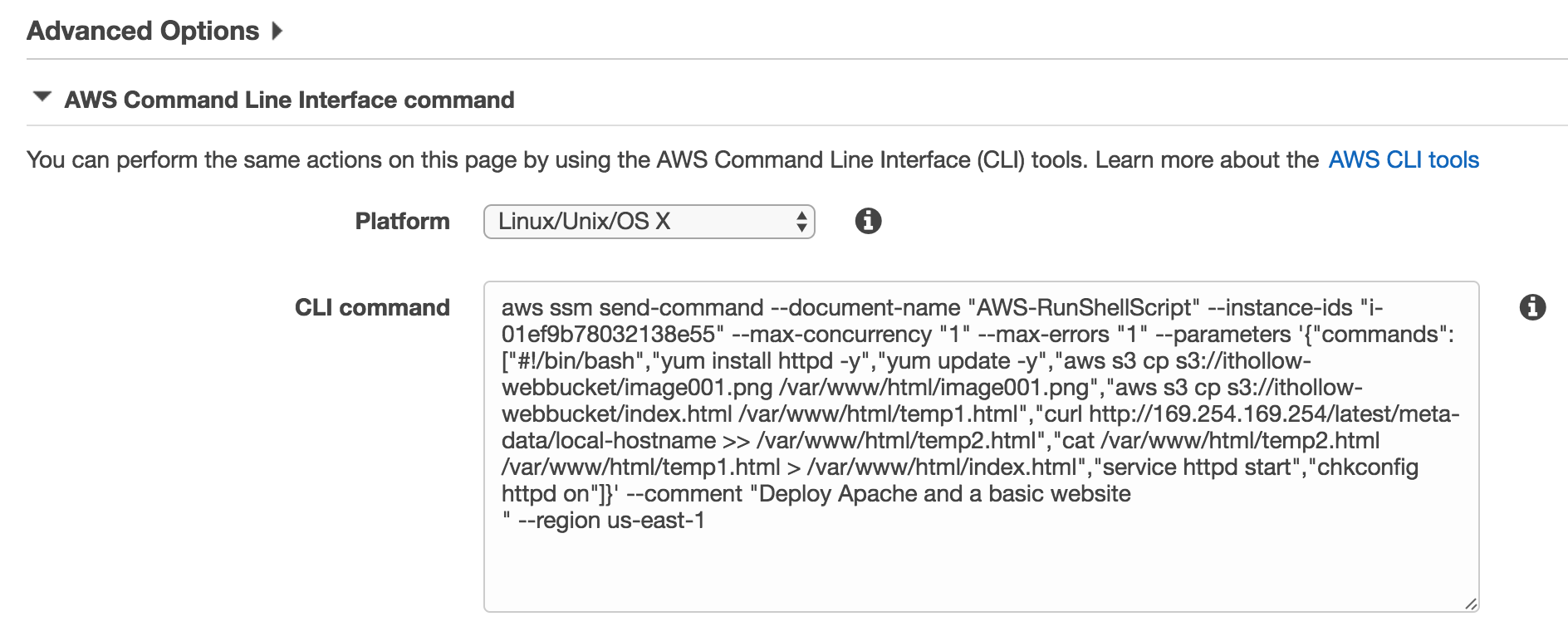Viewport: 1568px width, 641px height.
Task: Click the empty area at bottom of the CLI command box
Action: coord(980,573)
